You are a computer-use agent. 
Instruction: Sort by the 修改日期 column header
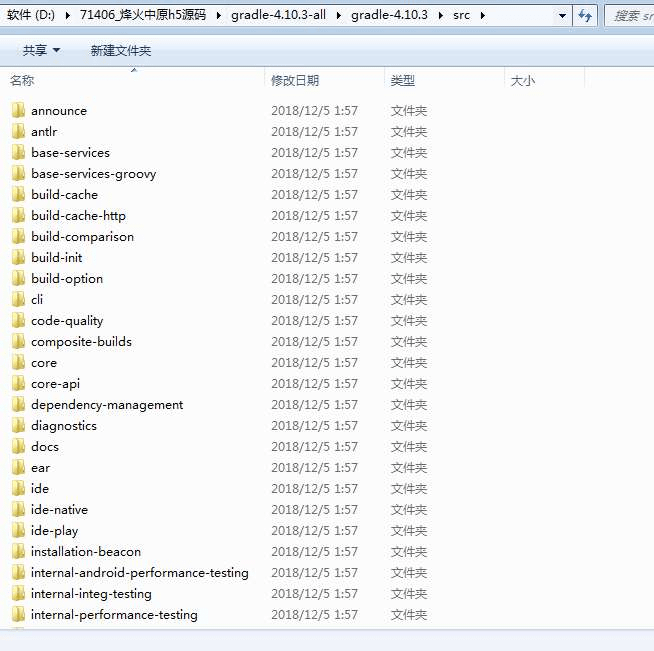[x=295, y=80]
